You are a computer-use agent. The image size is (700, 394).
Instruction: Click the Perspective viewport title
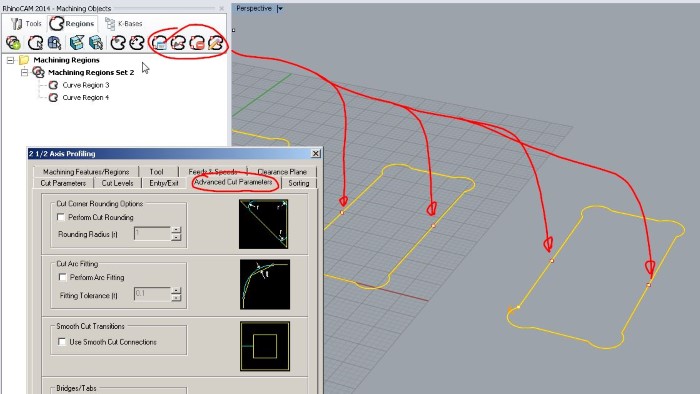pos(254,8)
